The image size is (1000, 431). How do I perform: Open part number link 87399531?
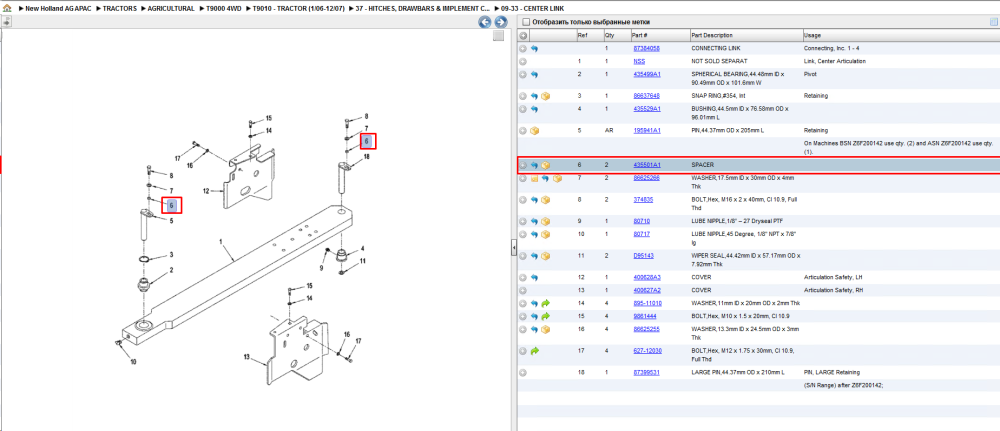tap(646, 372)
